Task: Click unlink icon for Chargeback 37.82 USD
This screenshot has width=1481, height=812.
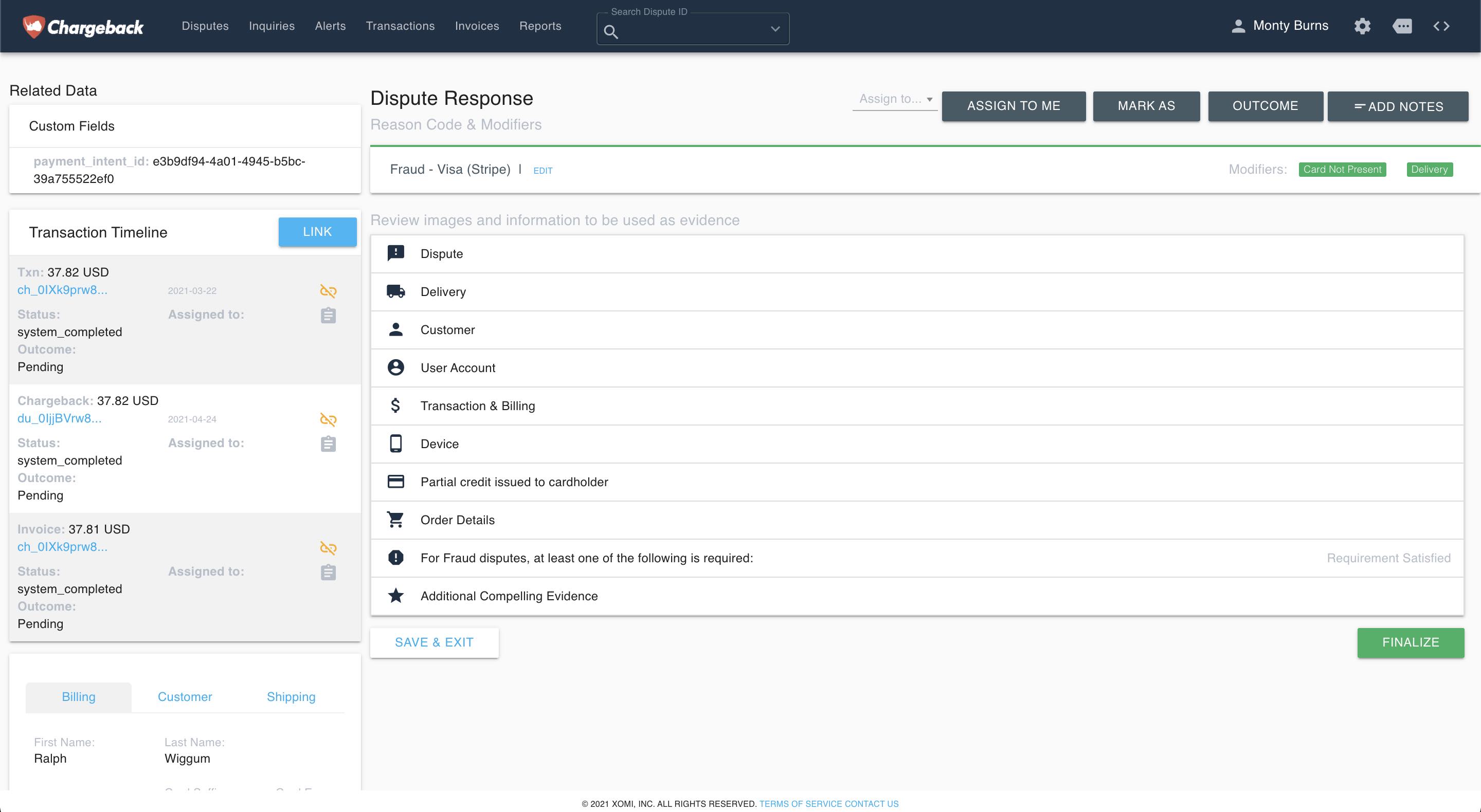Action: (x=328, y=419)
